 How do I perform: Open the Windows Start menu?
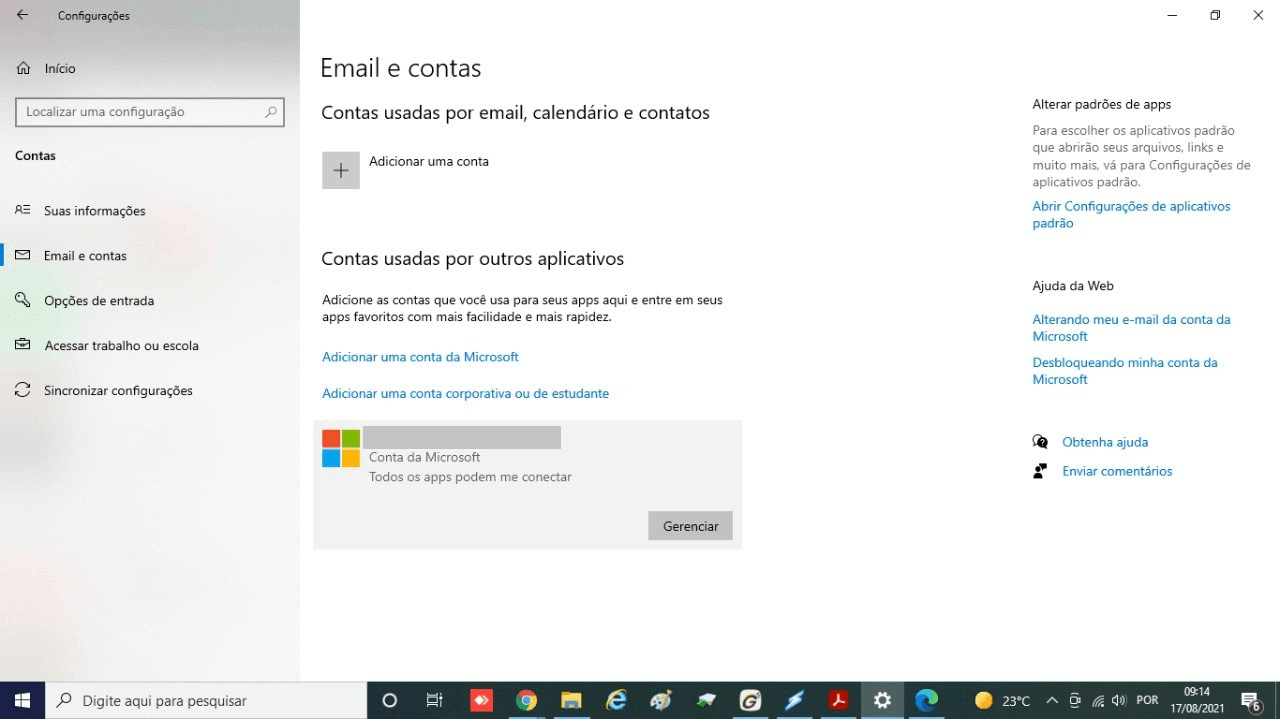[22, 701]
